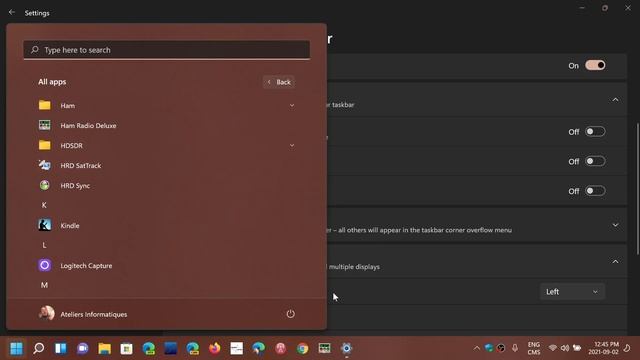Viewport: 640px width, 360px height.
Task: Click the Back button in All apps
Action: click(x=279, y=82)
